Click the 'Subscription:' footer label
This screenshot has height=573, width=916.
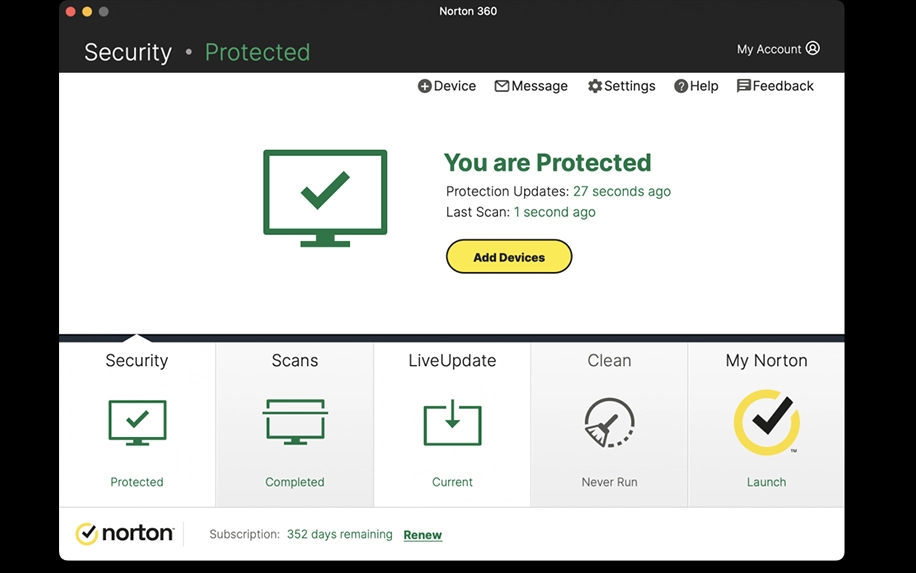pyautogui.click(x=244, y=534)
